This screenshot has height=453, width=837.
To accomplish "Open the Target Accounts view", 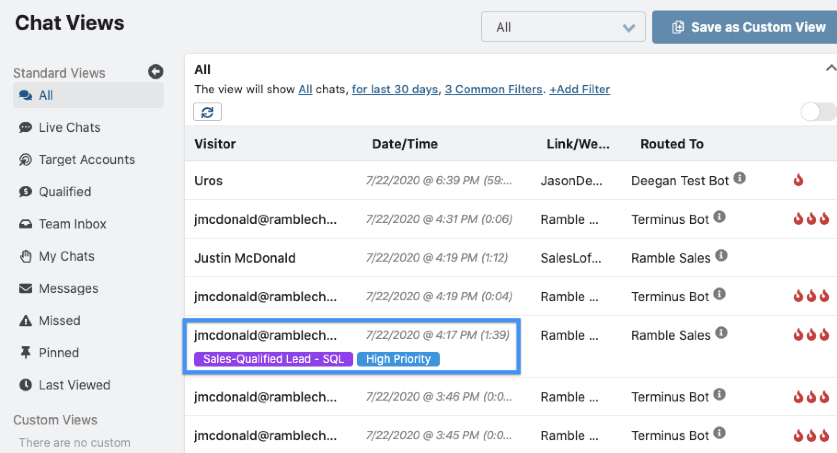I will (88, 160).
